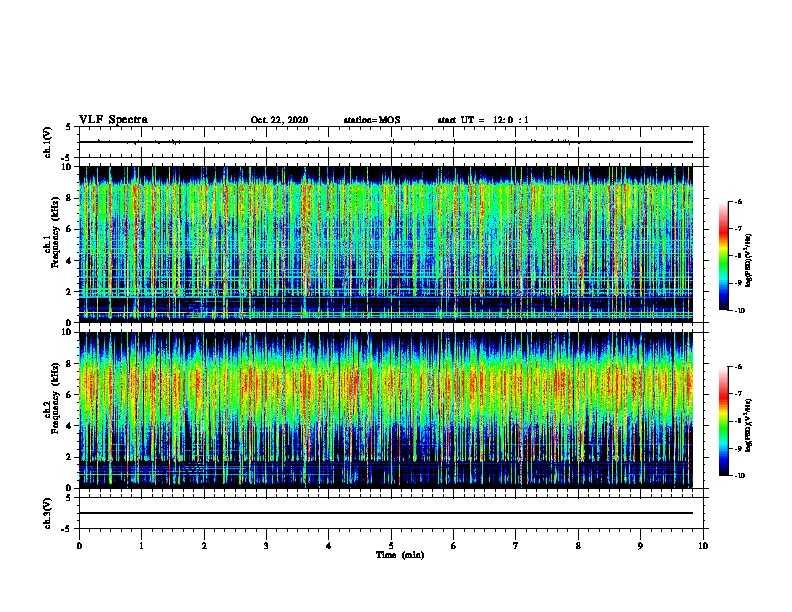This screenshot has height=612, width=792.
Task: Click the "5" tick on the time axis
Action: pos(391,546)
